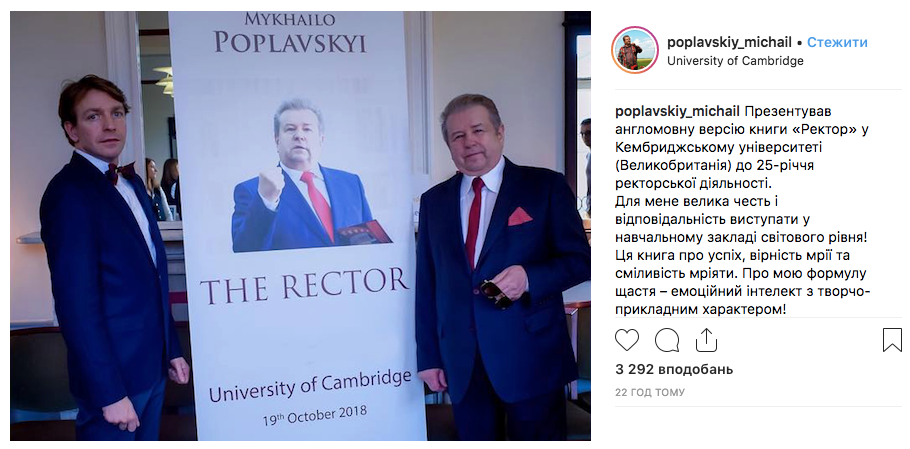Select the poplavskiy_michail username in the caption
This screenshot has width=910, height=449.
pyautogui.click(x=677, y=111)
